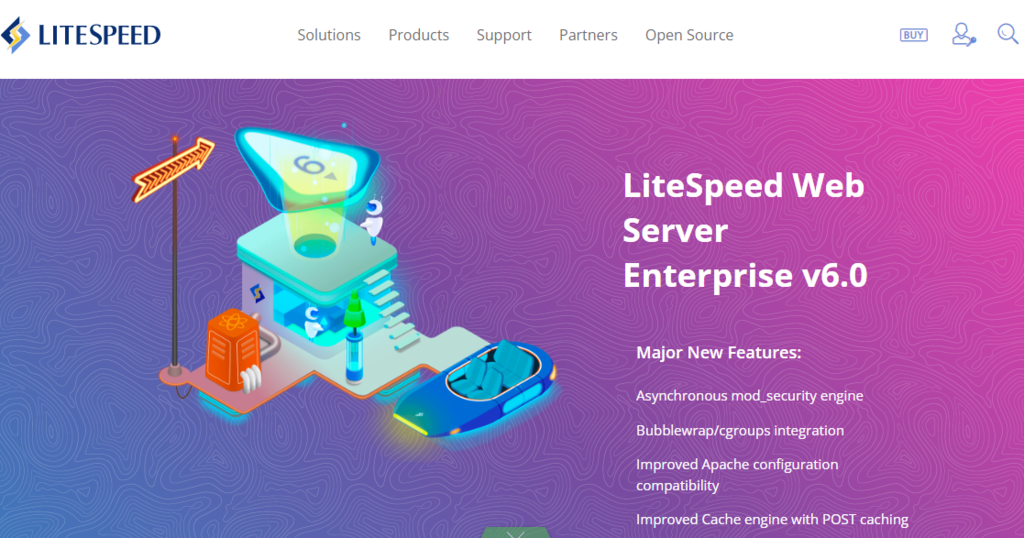Click Improved Apache configuration compatibility text
The width and height of the screenshot is (1024, 538).
pyautogui.click(x=737, y=475)
